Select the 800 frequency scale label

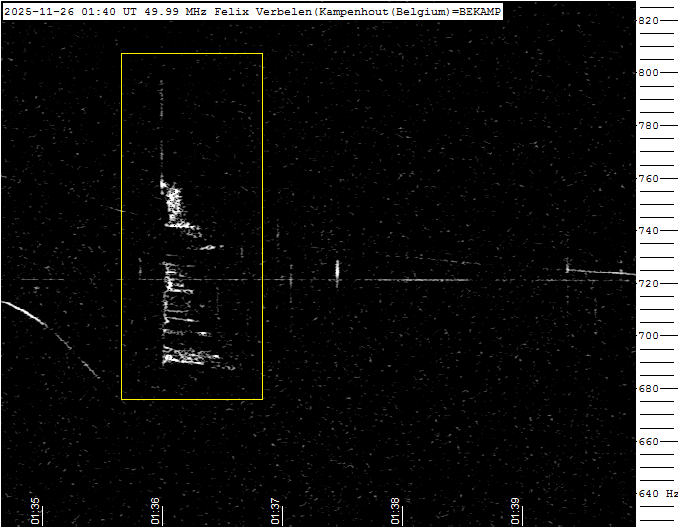coord(648,73)
